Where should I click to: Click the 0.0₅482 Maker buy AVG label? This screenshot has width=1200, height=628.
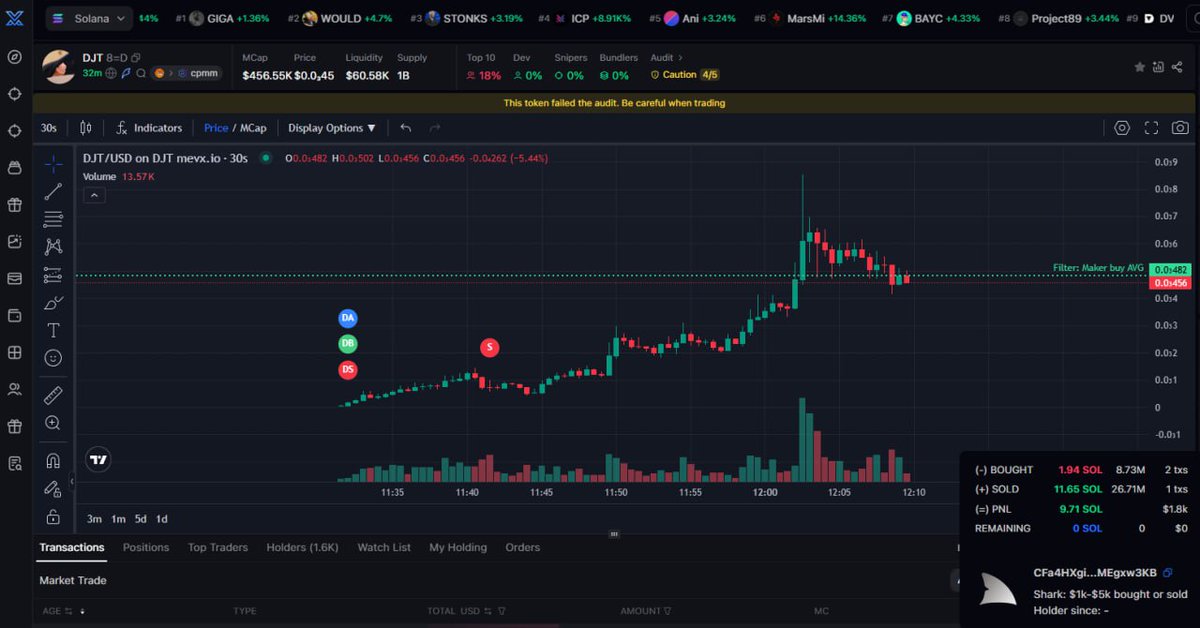(1171, 269)
